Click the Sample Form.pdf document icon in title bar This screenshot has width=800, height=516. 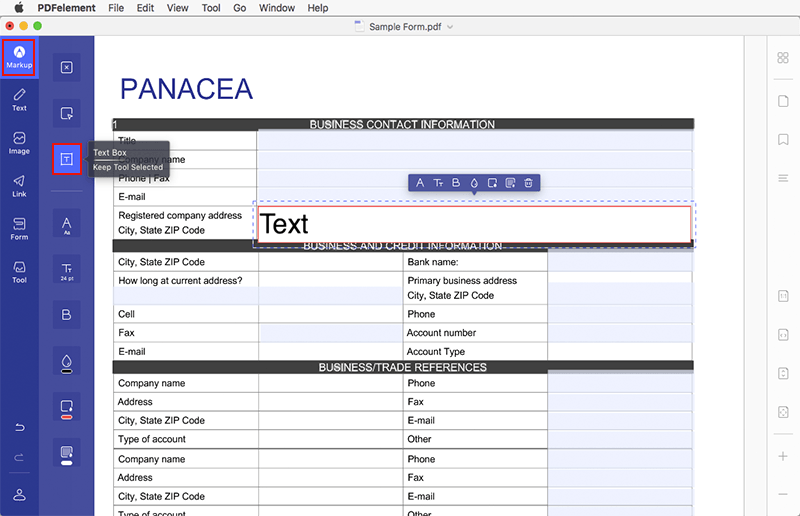coord(359,27)
